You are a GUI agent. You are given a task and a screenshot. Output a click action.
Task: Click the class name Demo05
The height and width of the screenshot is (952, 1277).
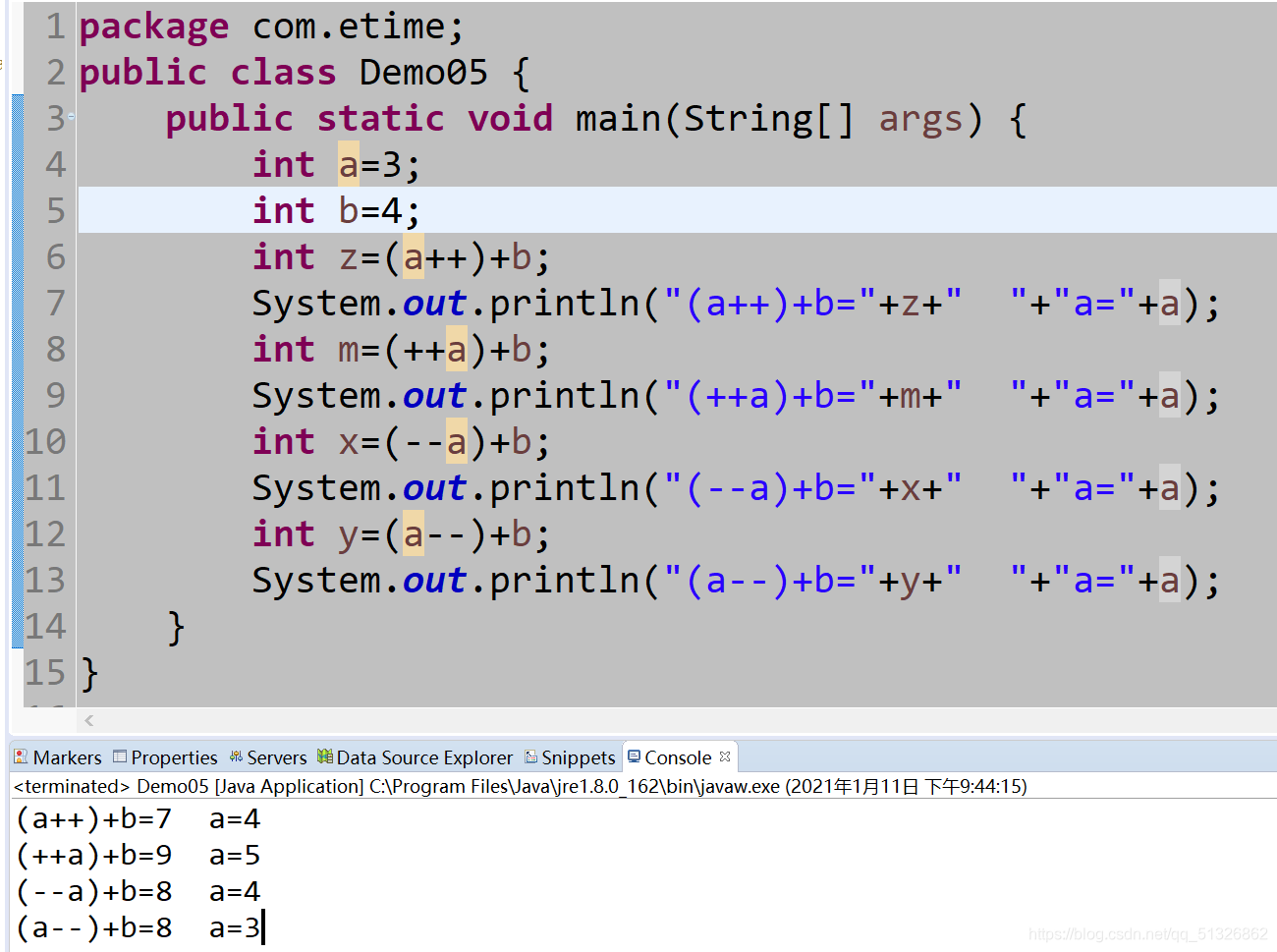point(423,73)
